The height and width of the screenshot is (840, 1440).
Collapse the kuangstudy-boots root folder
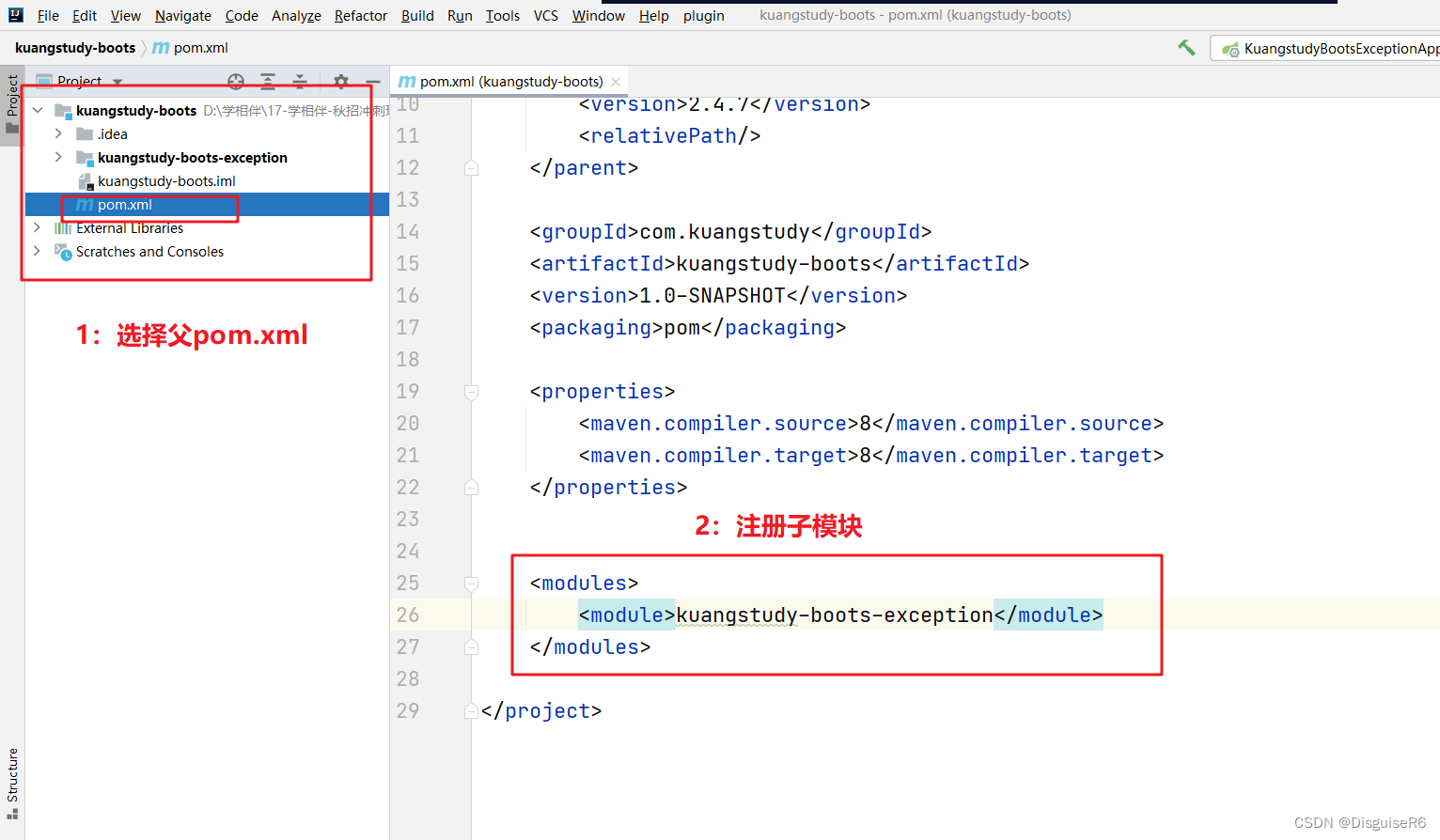tap(38, 111)
